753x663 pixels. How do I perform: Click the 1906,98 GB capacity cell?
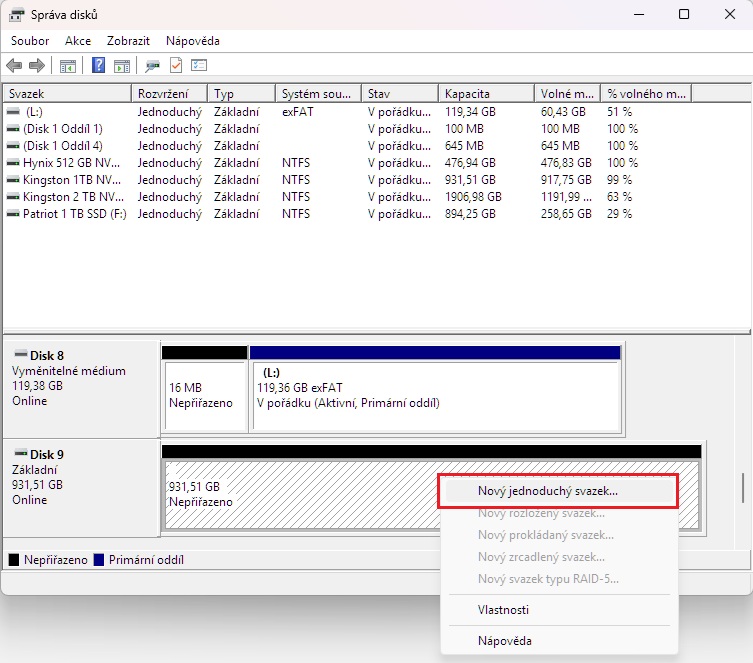point(473,197)
